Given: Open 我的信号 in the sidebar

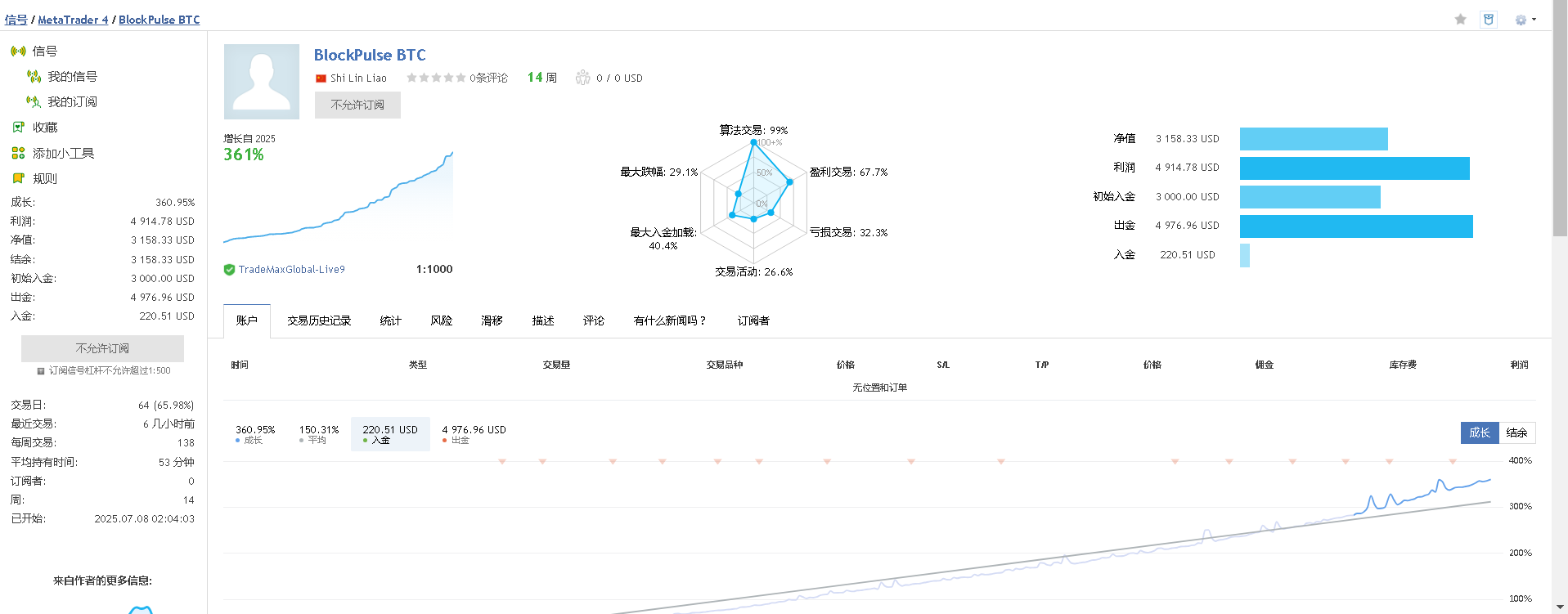Looking at the screenshot, I should [x=72, y=76].
